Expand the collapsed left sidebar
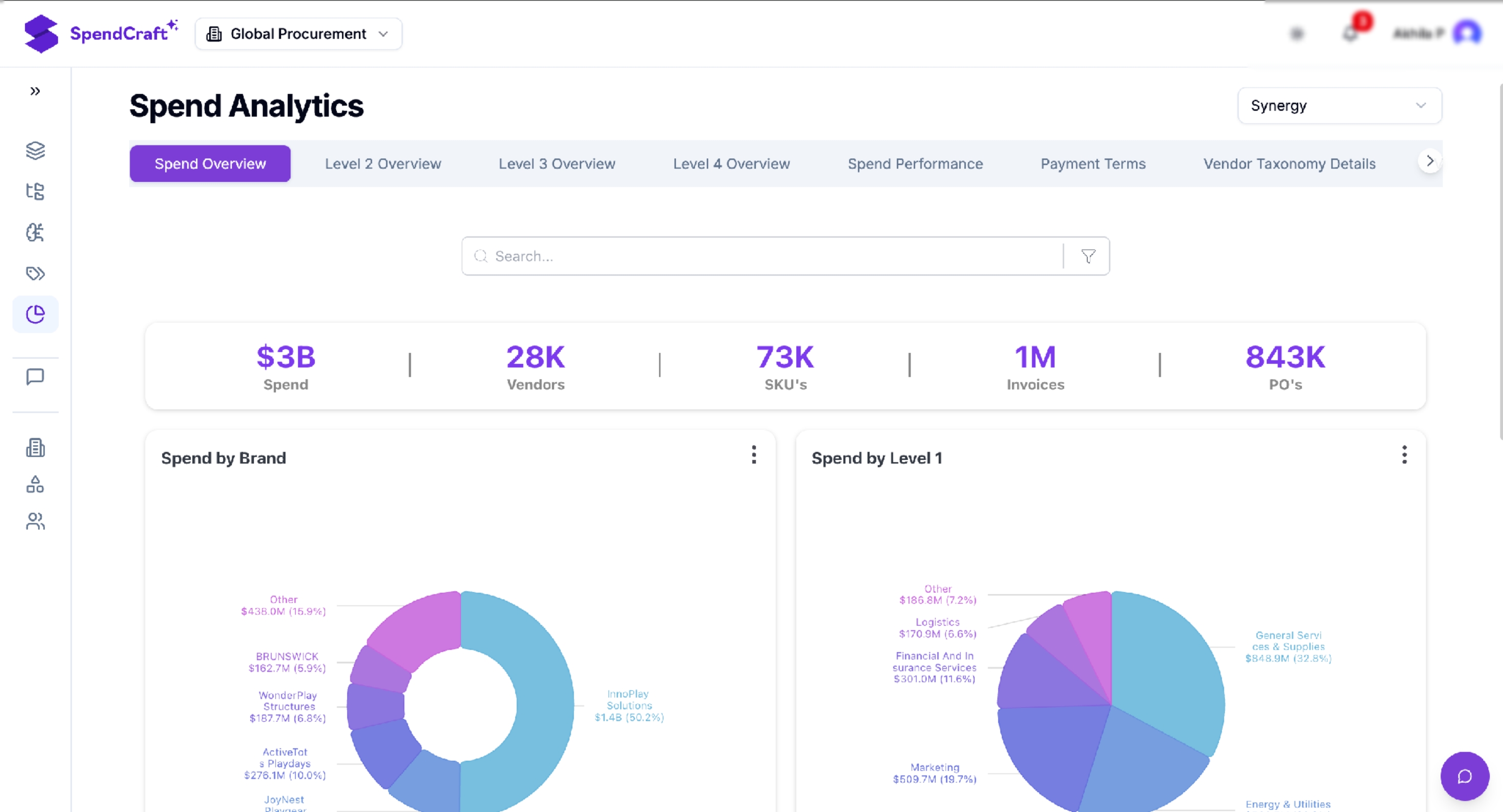The image size is (1503, 812). (x=35, y=91)
